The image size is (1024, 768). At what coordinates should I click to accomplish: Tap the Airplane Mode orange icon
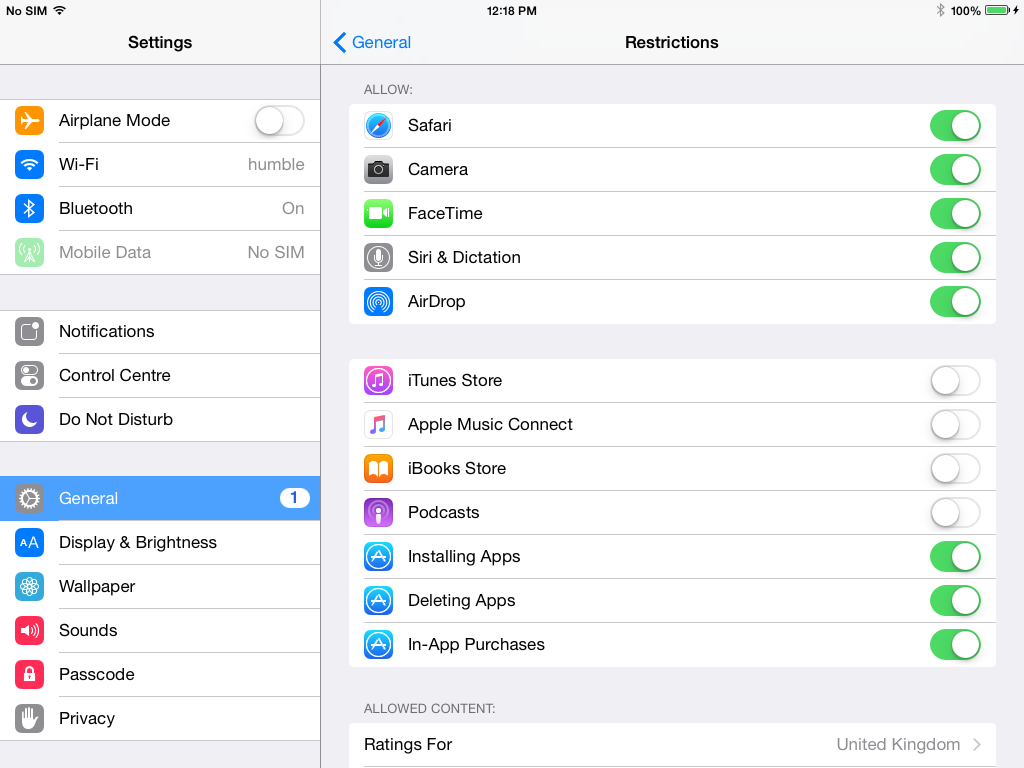point(29,120)
